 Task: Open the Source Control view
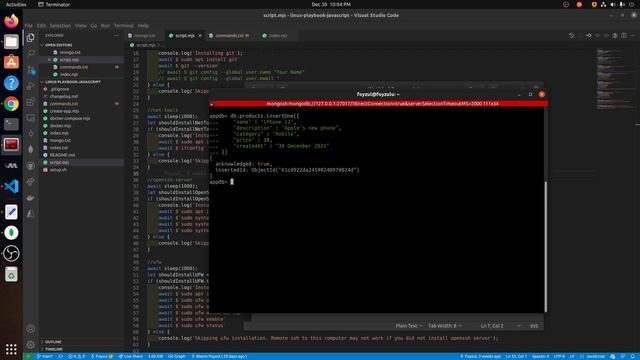(x=31, y=70)
